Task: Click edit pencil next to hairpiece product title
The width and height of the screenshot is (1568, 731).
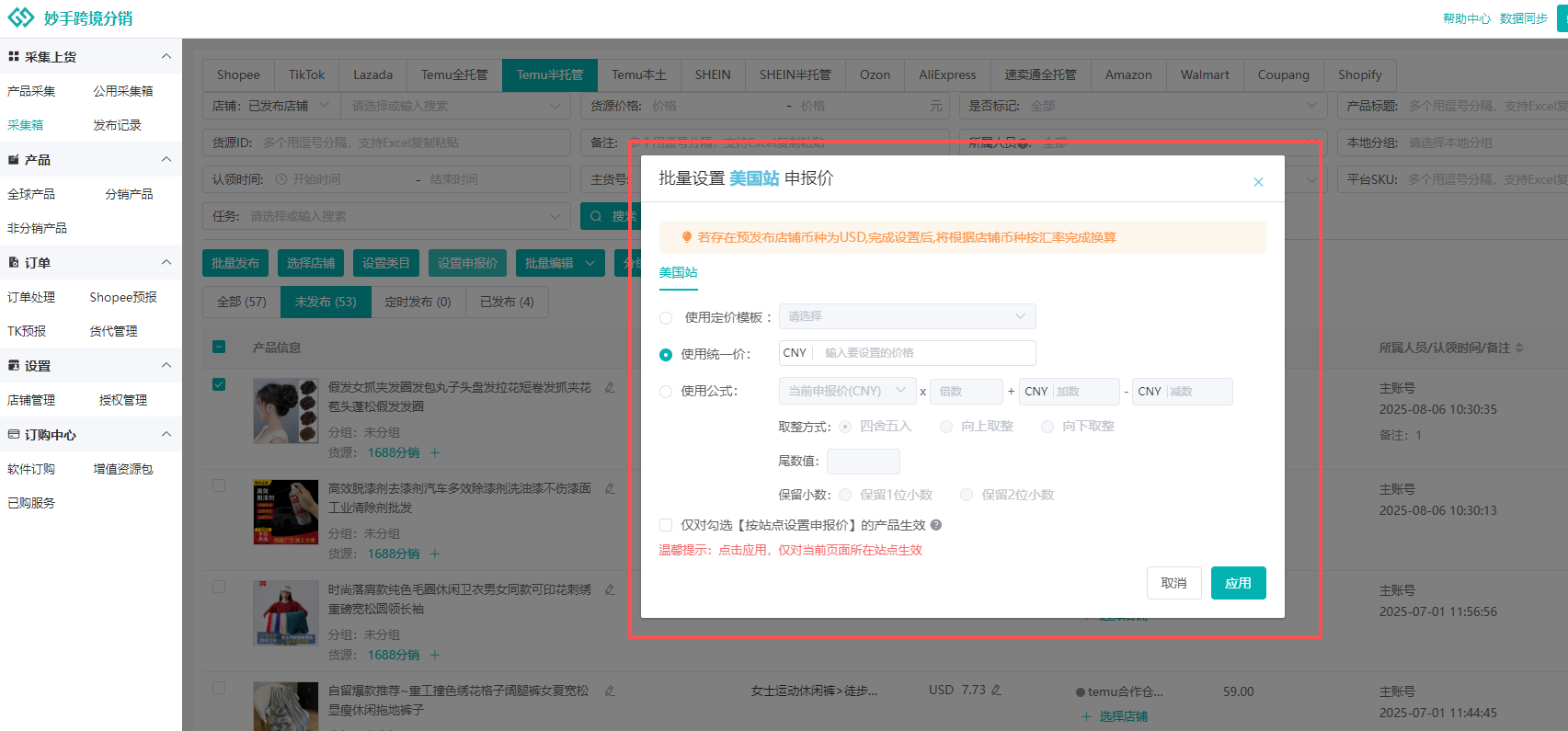Action: click(x=610, y=388)
